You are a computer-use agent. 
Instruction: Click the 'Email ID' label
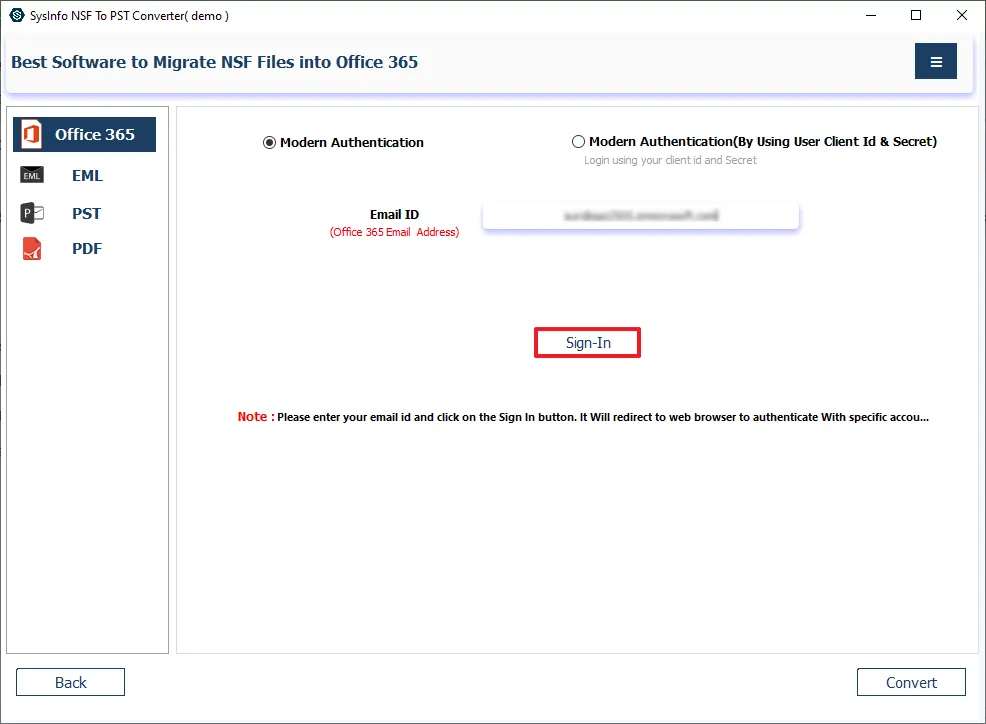coord(394,214)
